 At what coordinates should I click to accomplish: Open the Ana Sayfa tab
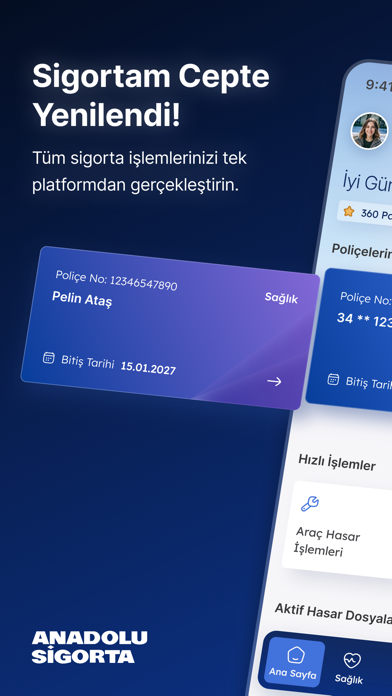click(x=294, y=662)
